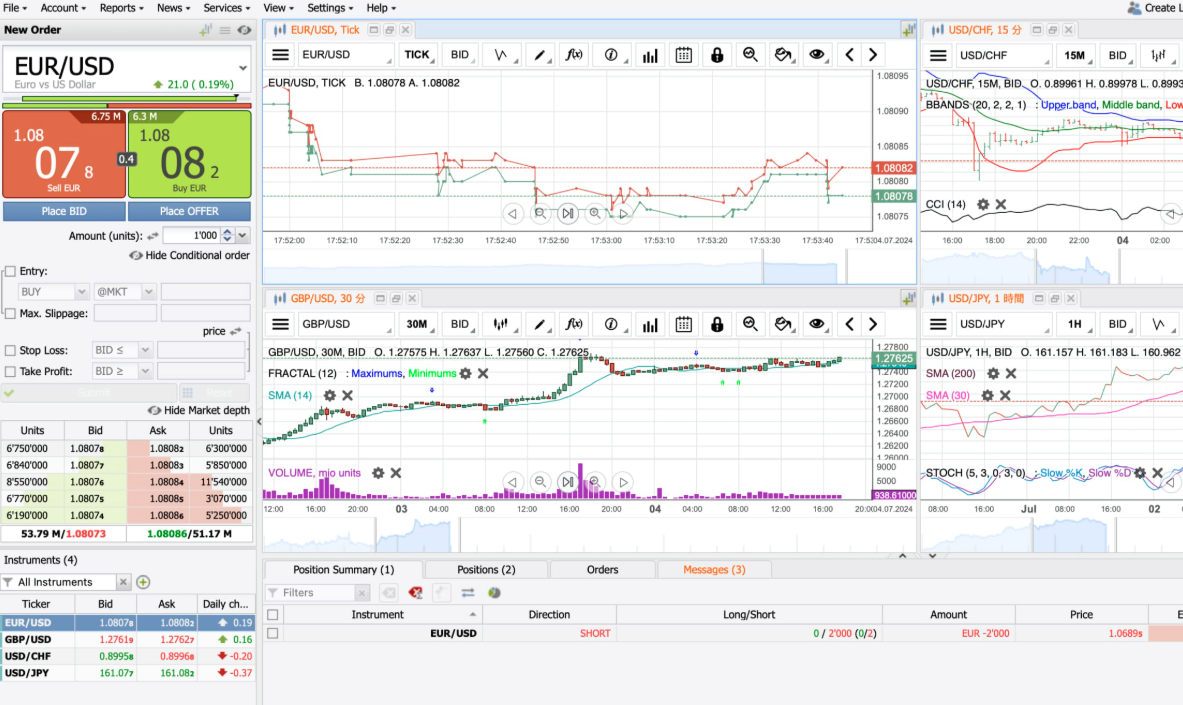This screenshot has height=705, width=1183.
Task: Add an instrument with the green plus icon
Action: tap(143, 583)
